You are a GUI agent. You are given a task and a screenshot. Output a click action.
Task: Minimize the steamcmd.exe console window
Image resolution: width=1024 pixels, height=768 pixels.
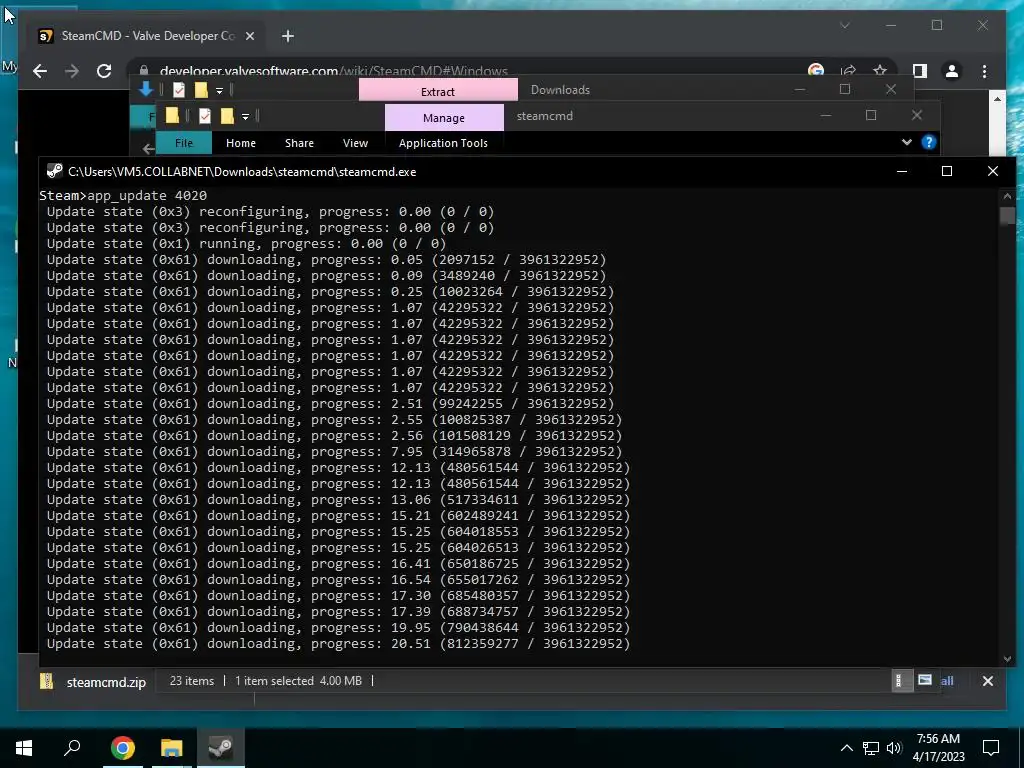902,171
